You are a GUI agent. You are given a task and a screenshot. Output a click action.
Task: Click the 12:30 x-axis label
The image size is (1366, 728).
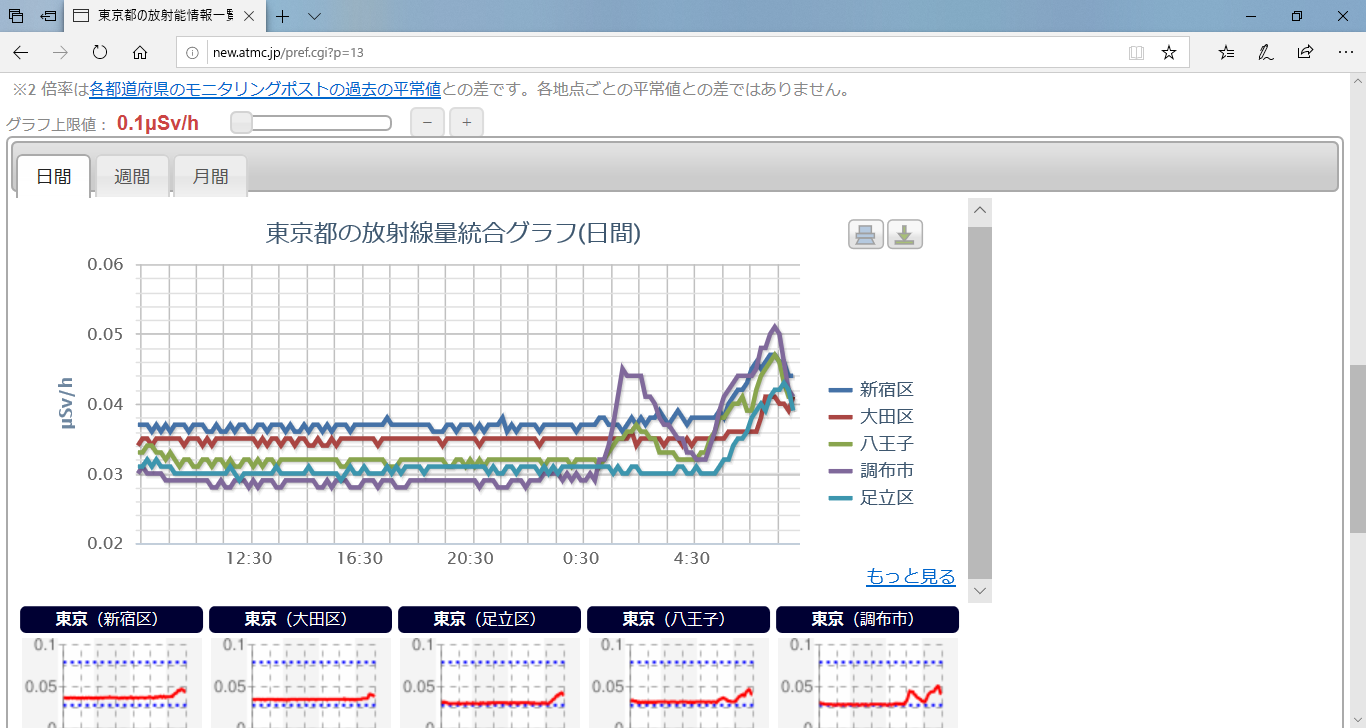[249, 558]
